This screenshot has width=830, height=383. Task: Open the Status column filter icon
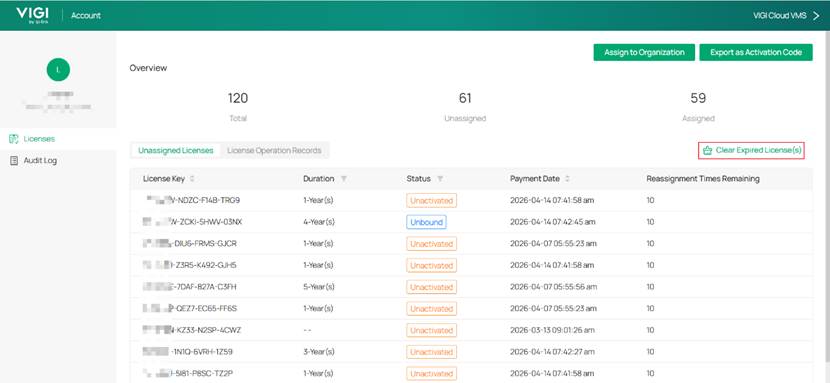440,179
